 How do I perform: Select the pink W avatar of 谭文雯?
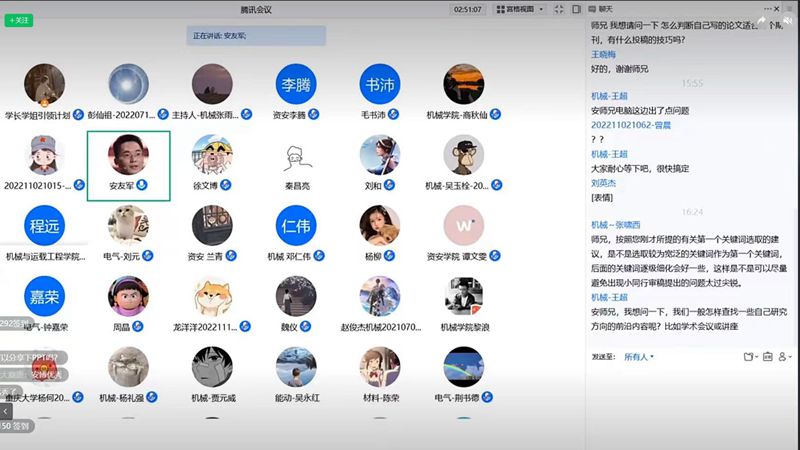(x=463, y=226)
